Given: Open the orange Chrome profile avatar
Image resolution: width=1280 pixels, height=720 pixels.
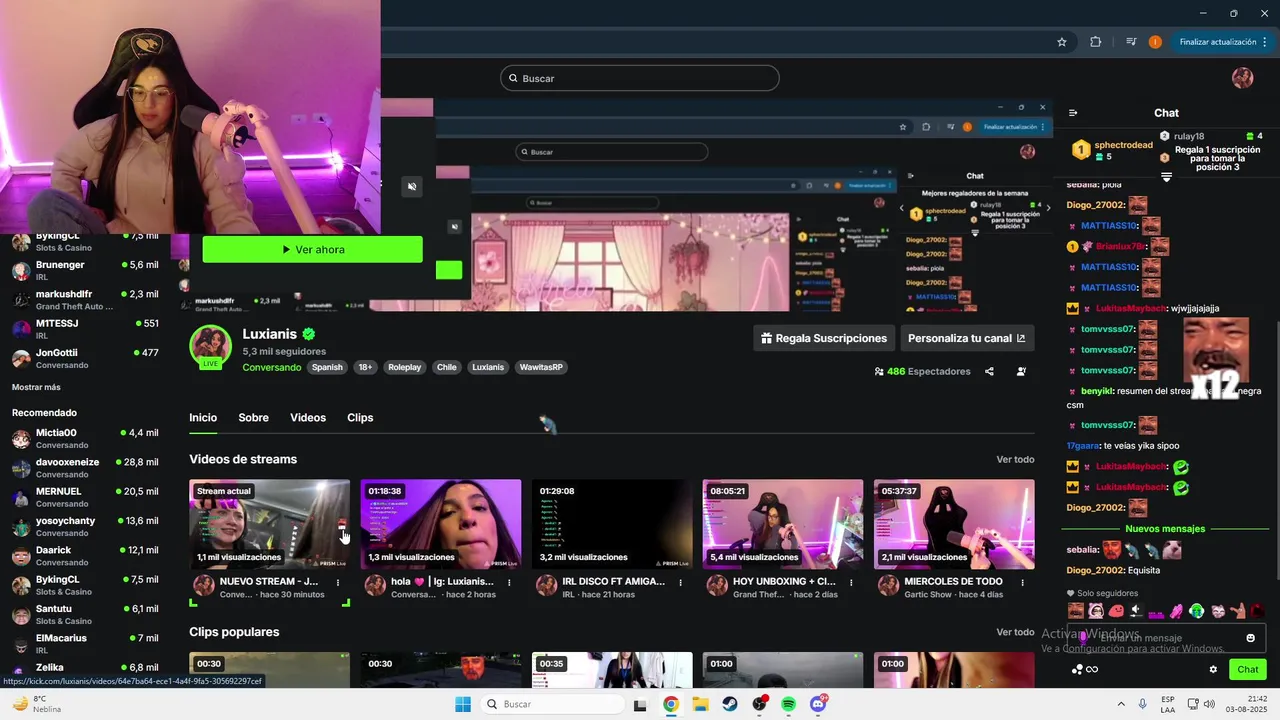Looking at the screenshot, I should click(x=1155, y=42).
